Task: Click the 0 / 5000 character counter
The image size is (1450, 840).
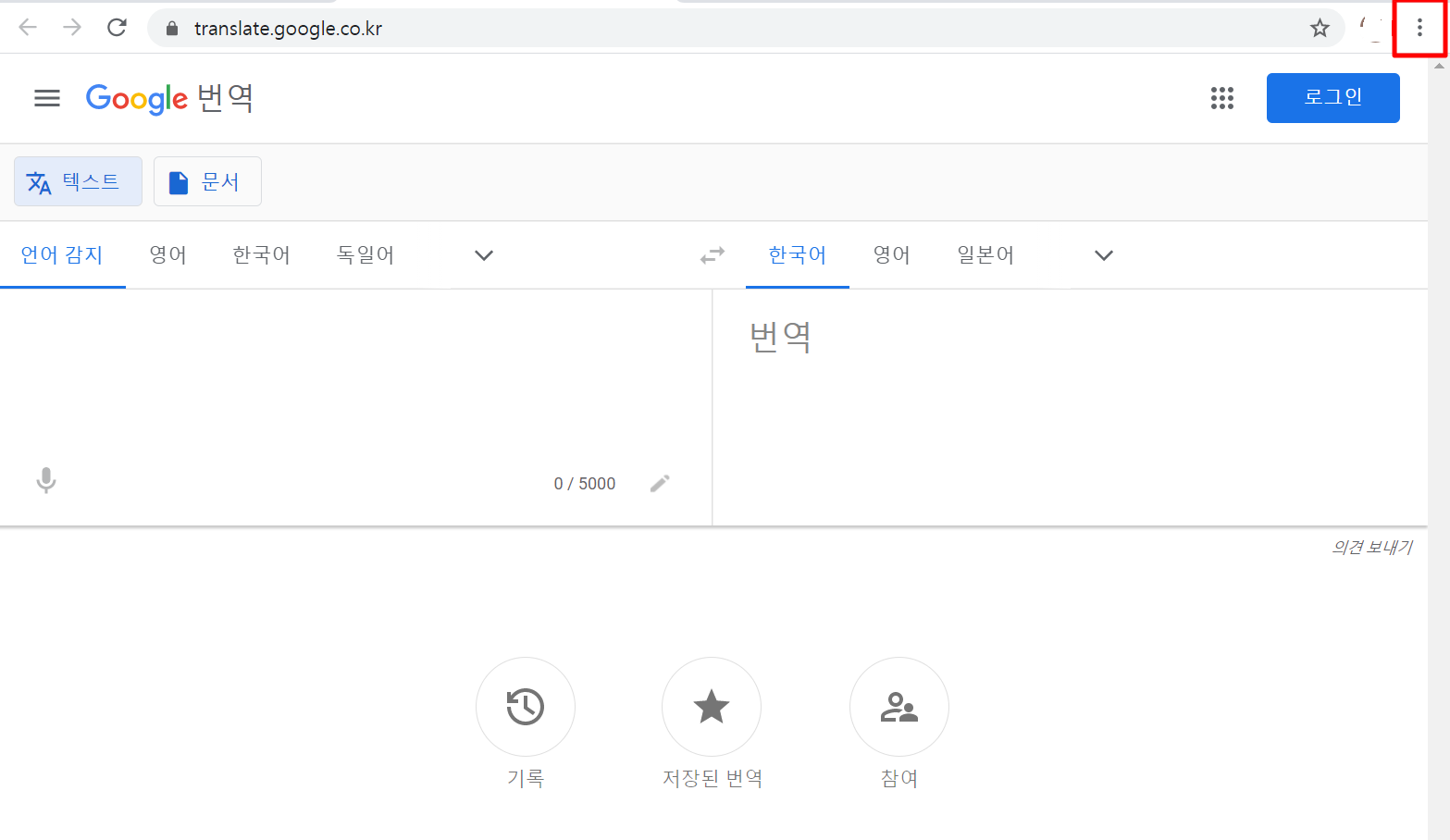Action: click(x=585, y=484)
